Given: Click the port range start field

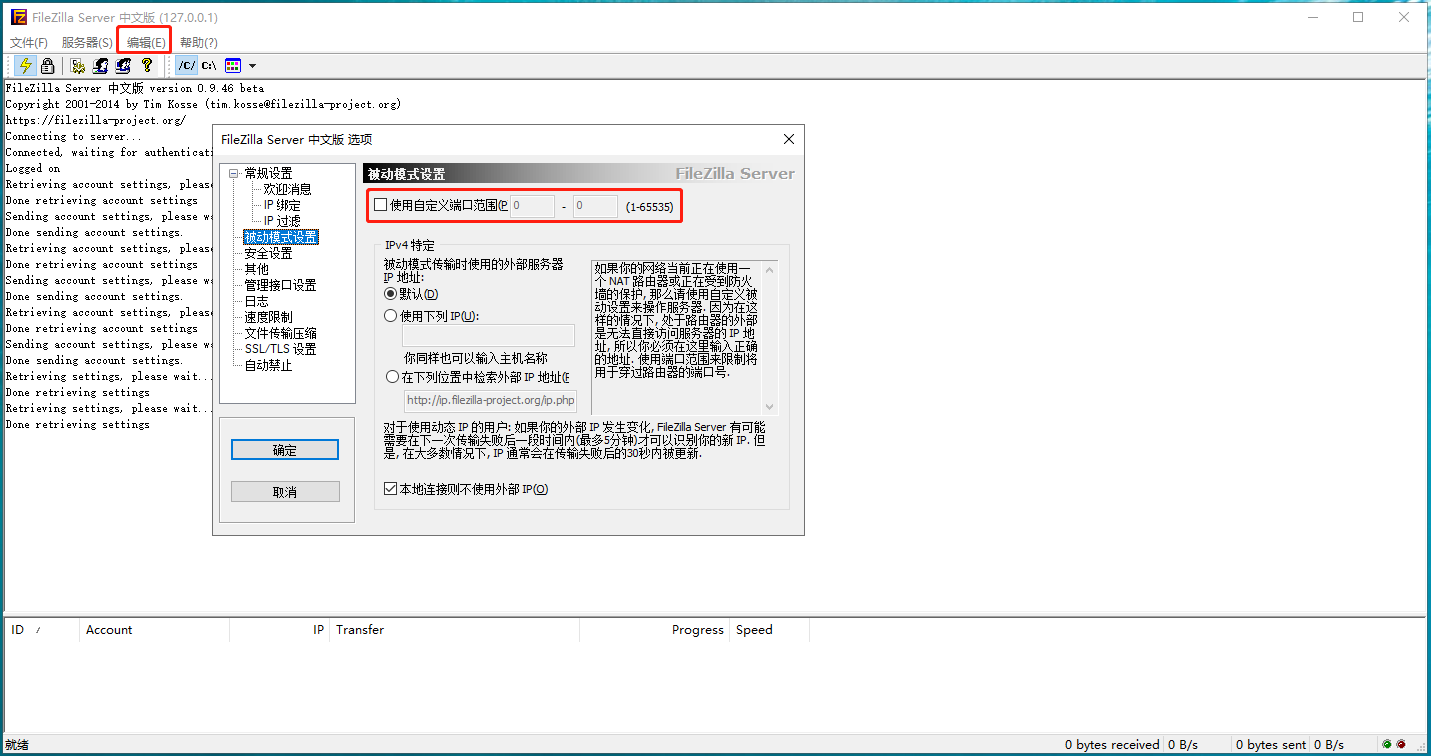Looking at the screenshot, I should tap(532, 206).
